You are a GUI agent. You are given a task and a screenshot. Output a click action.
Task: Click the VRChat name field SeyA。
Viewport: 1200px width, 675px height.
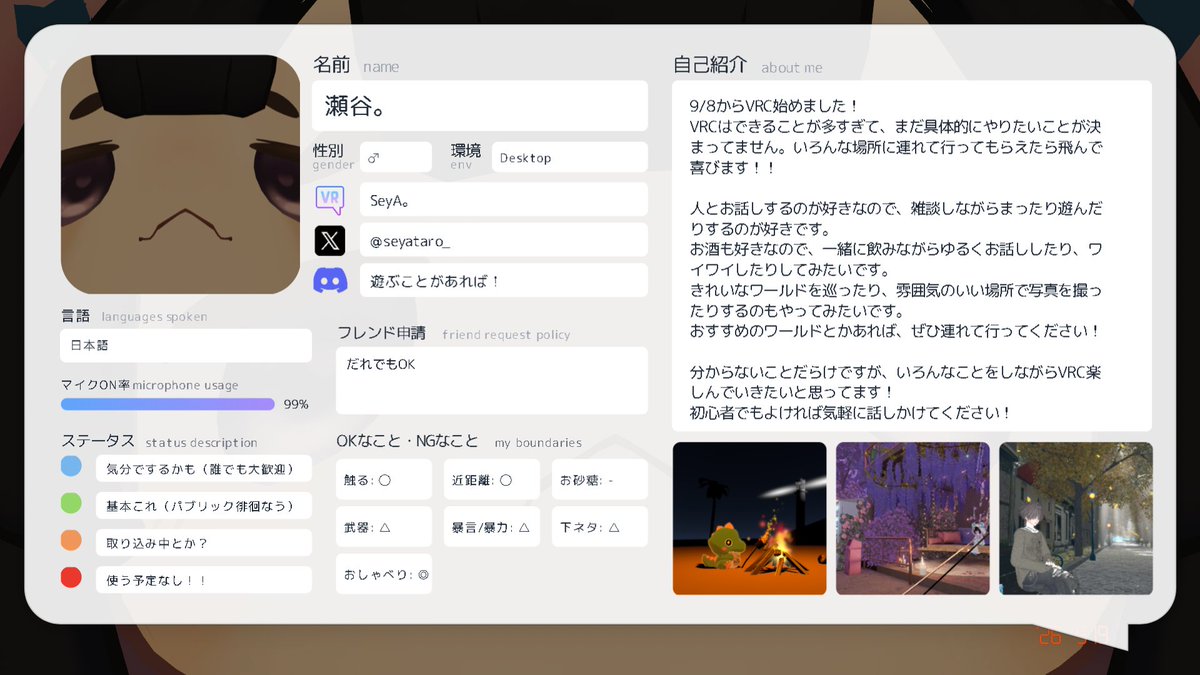[504, 199]
